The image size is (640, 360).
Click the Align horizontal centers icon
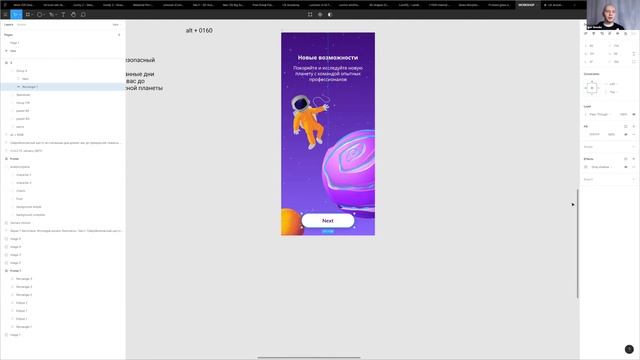click(594, 33)
